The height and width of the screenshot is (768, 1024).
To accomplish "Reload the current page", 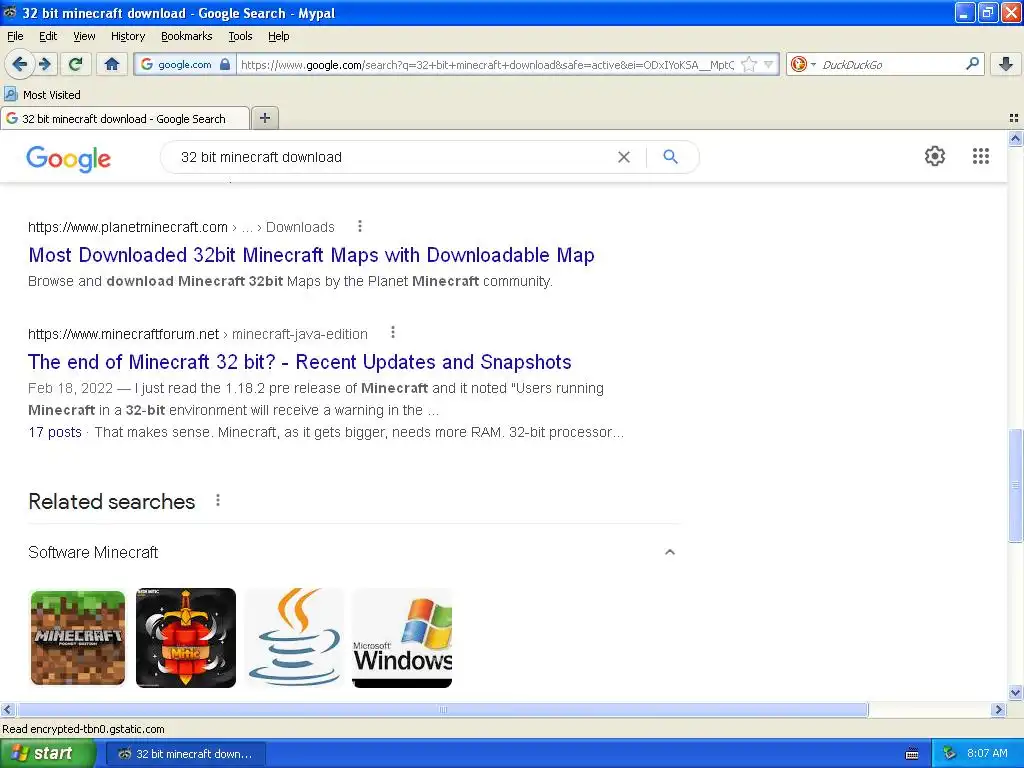I will (x=75, y=64).
